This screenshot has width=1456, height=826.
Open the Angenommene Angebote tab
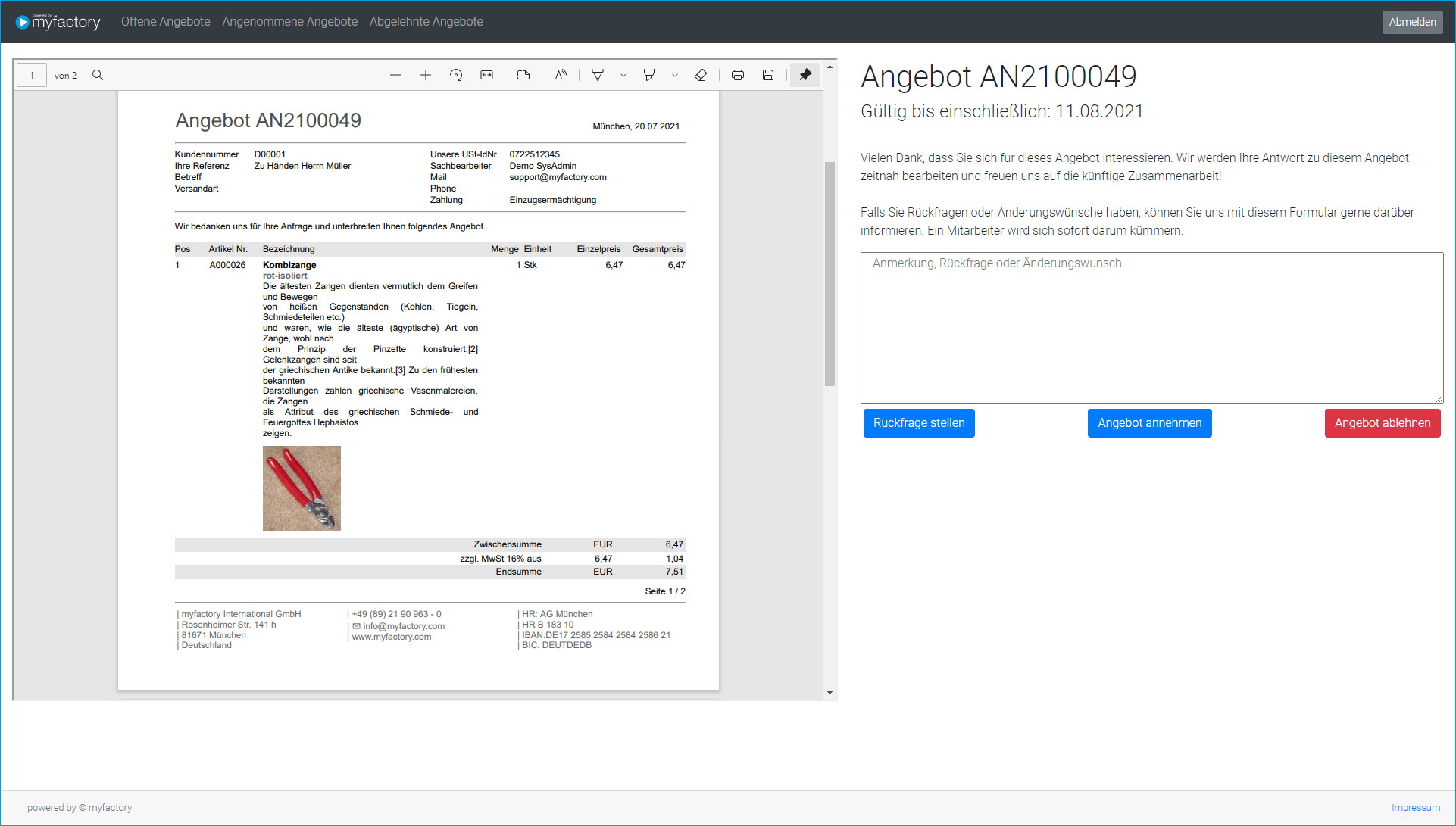[x=289, y=22]
